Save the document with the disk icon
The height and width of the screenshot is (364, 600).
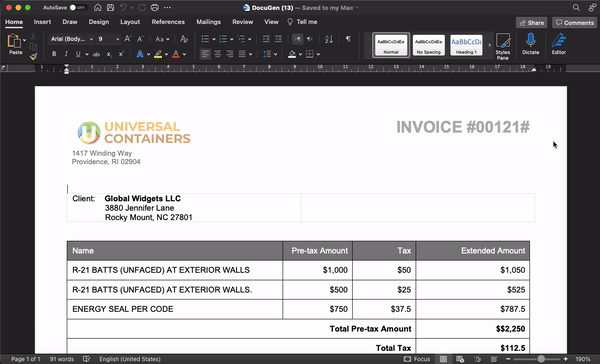click(x=111, y=7)
